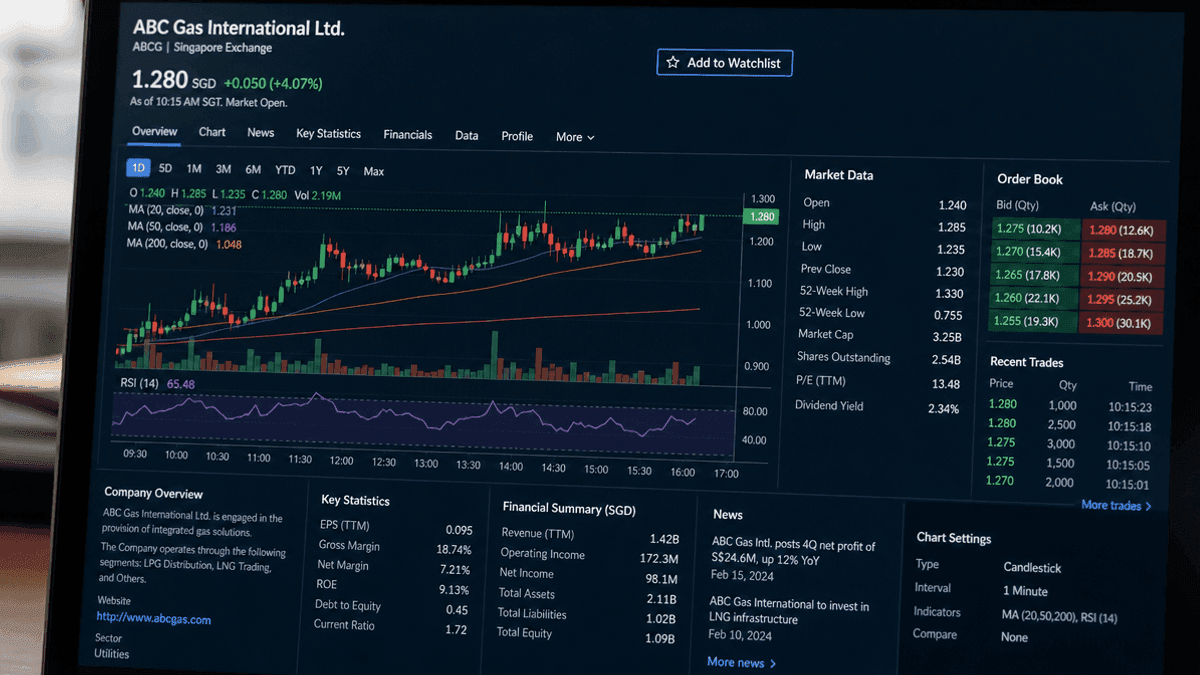The height and width of the screenshot is (675, 1200).
Task: Open the More news link
Action: coord(741,662)
